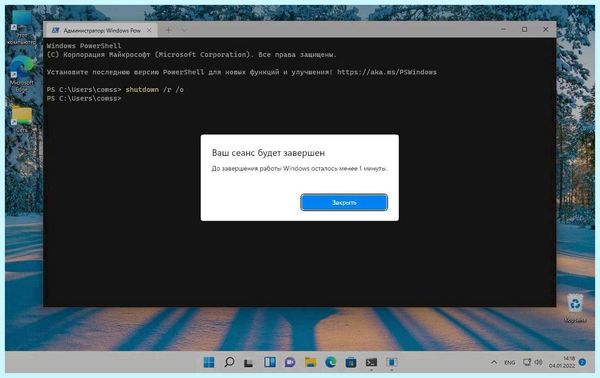Launch Microsoft Edge from the taskbar
The height and width of the screenshot is (378, 600).
pos(331,362)
